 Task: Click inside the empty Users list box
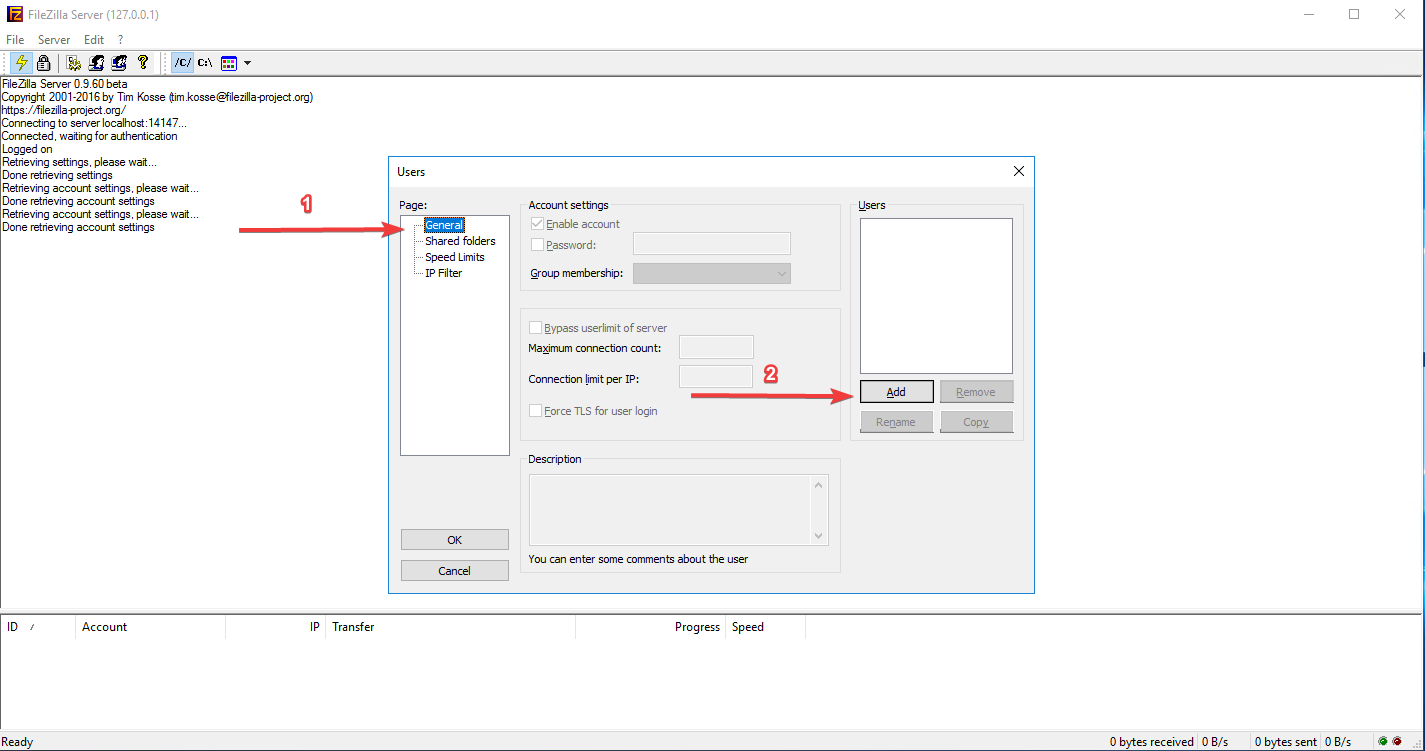click(936, 296)
